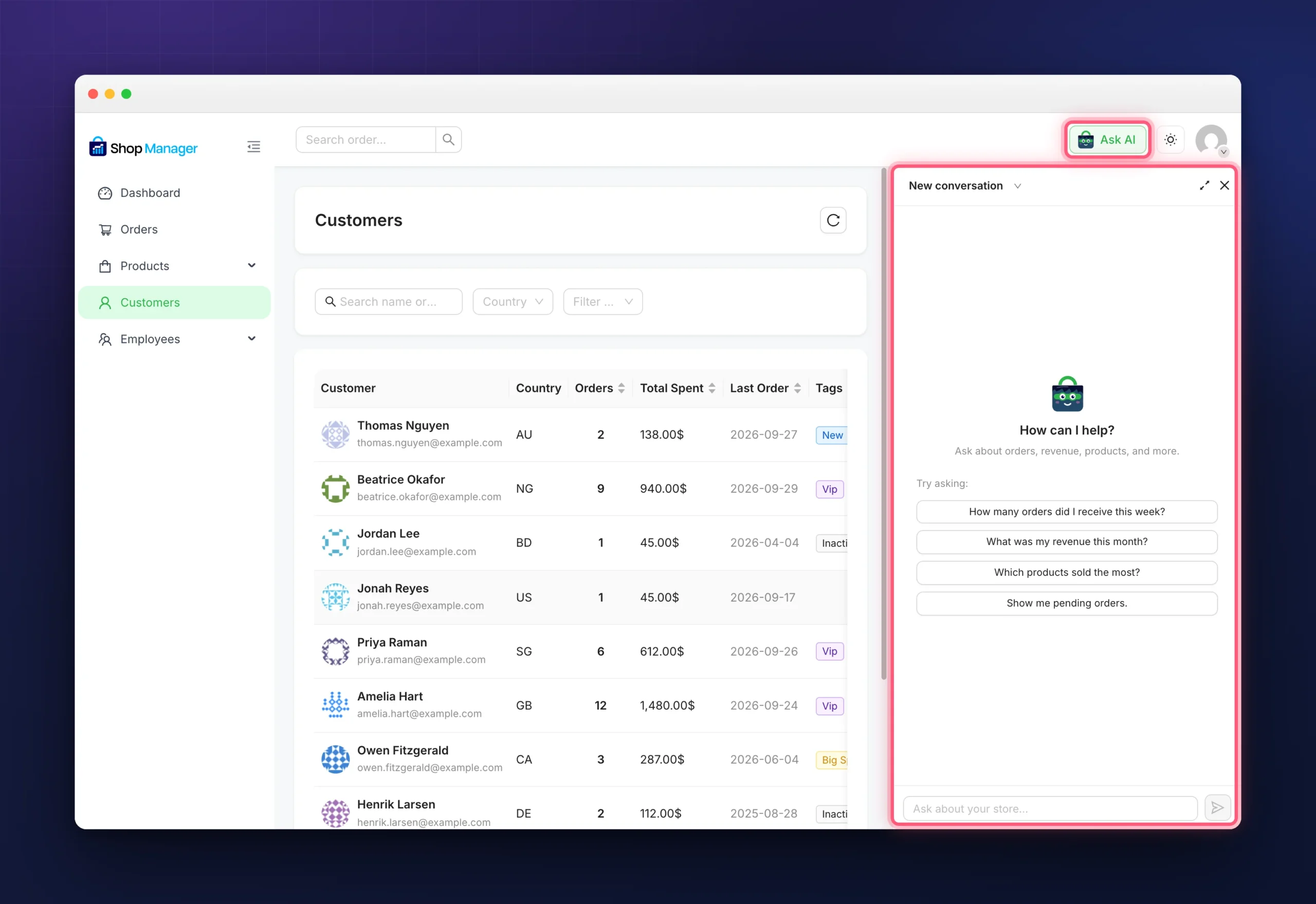Collapse the sidebar with the menu-fold icon
This screenshot has height=904, width=1316.
[x=253, y=147]
